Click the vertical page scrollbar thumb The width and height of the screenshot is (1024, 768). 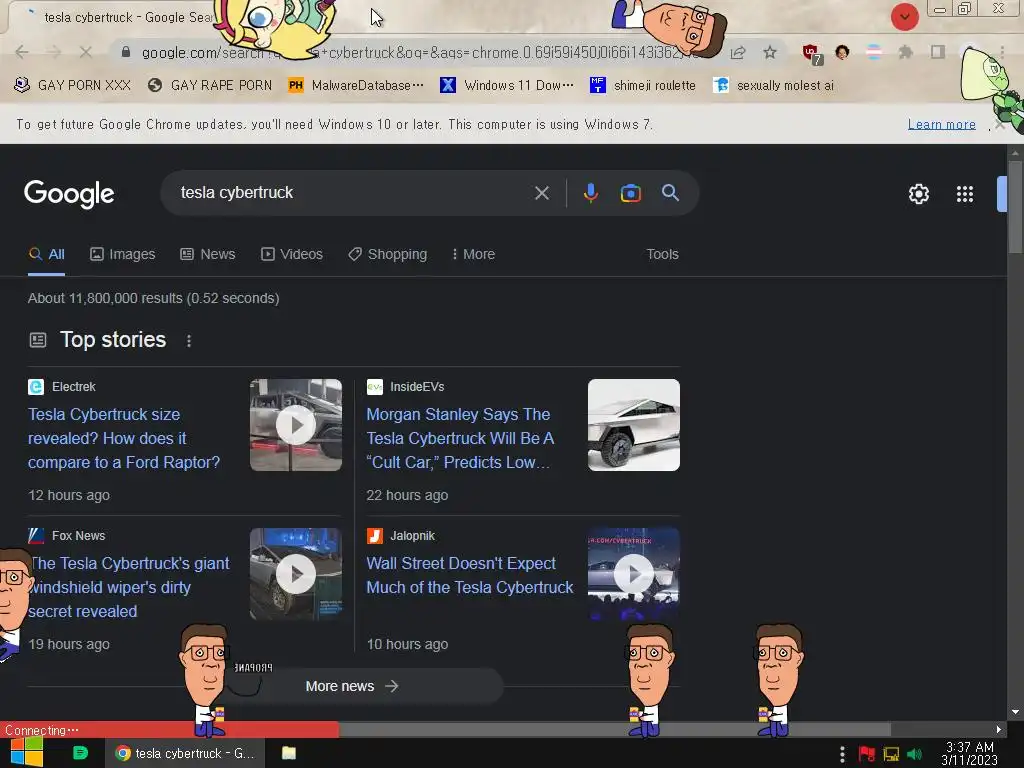[x=1014, y=206]
